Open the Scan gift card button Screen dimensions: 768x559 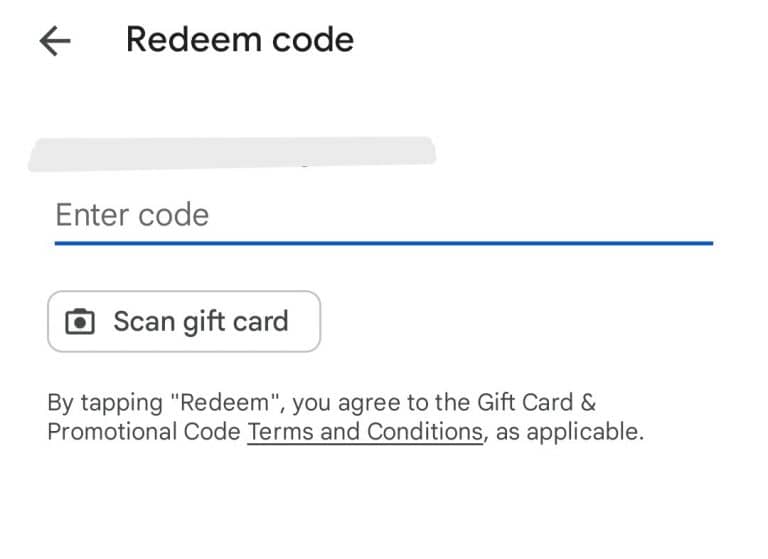[x=184, y=321]
